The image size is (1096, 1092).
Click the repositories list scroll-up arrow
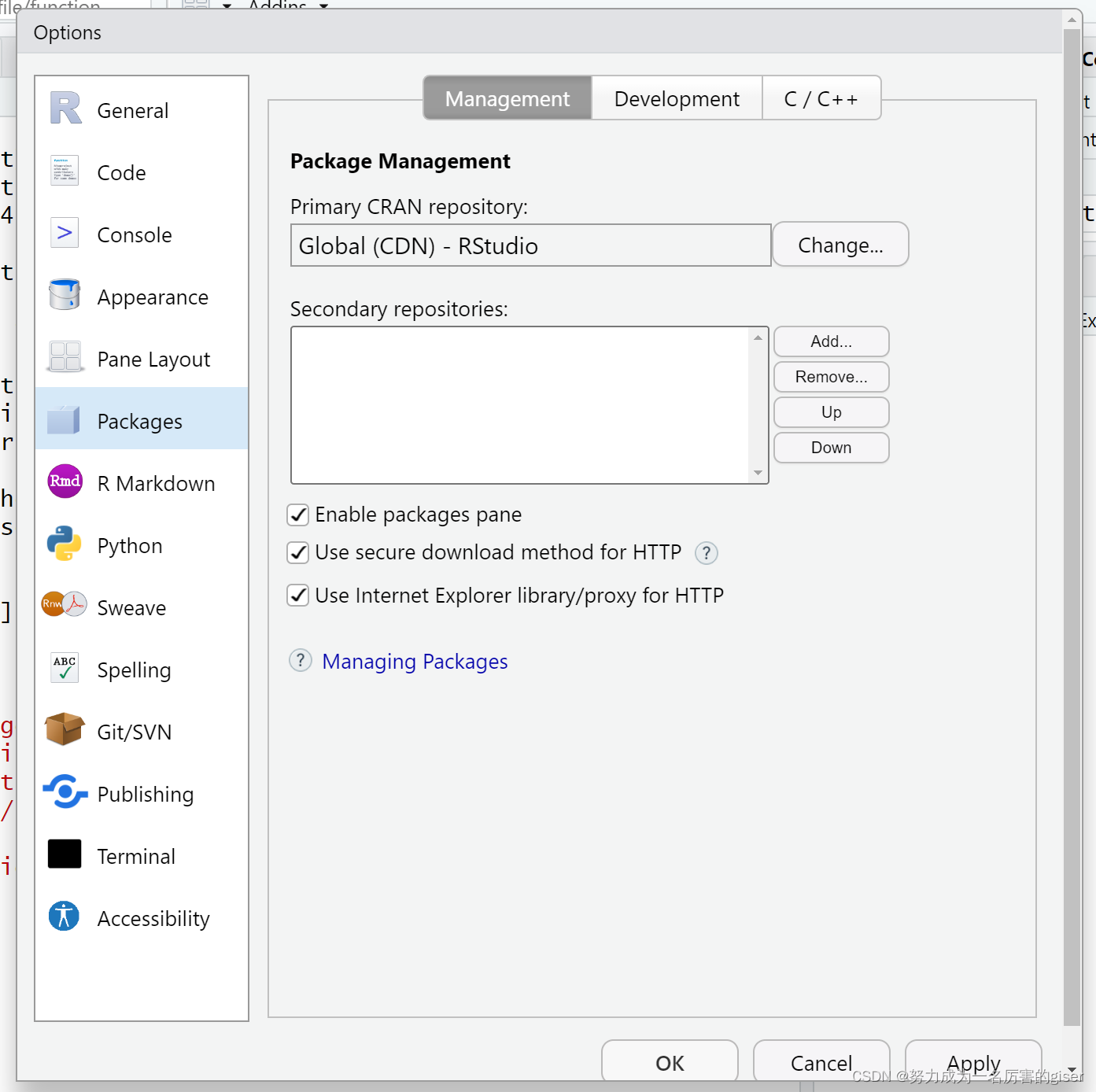[758, 338]
